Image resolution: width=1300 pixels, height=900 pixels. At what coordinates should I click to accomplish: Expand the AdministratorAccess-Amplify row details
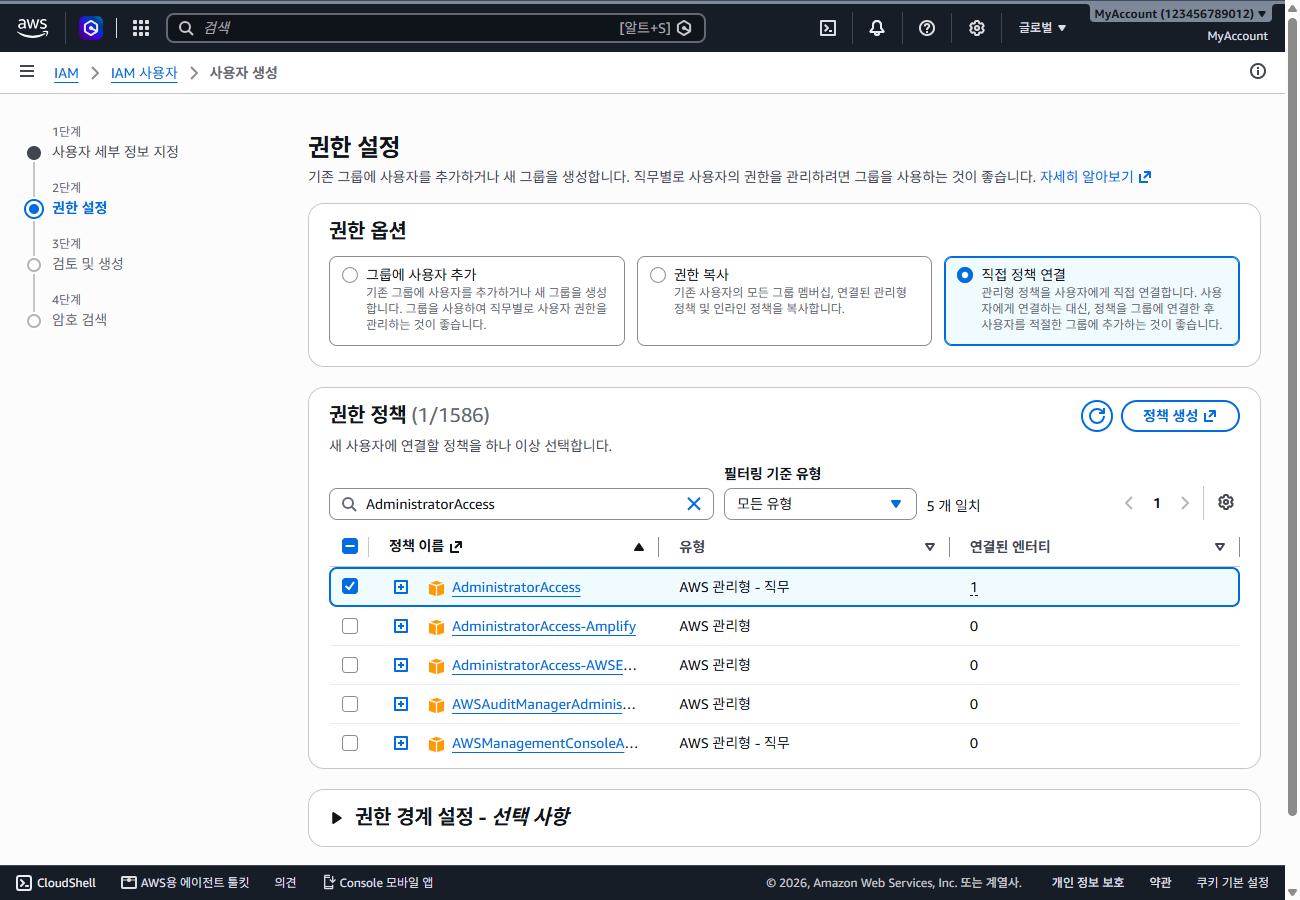(x=401, y=626)
